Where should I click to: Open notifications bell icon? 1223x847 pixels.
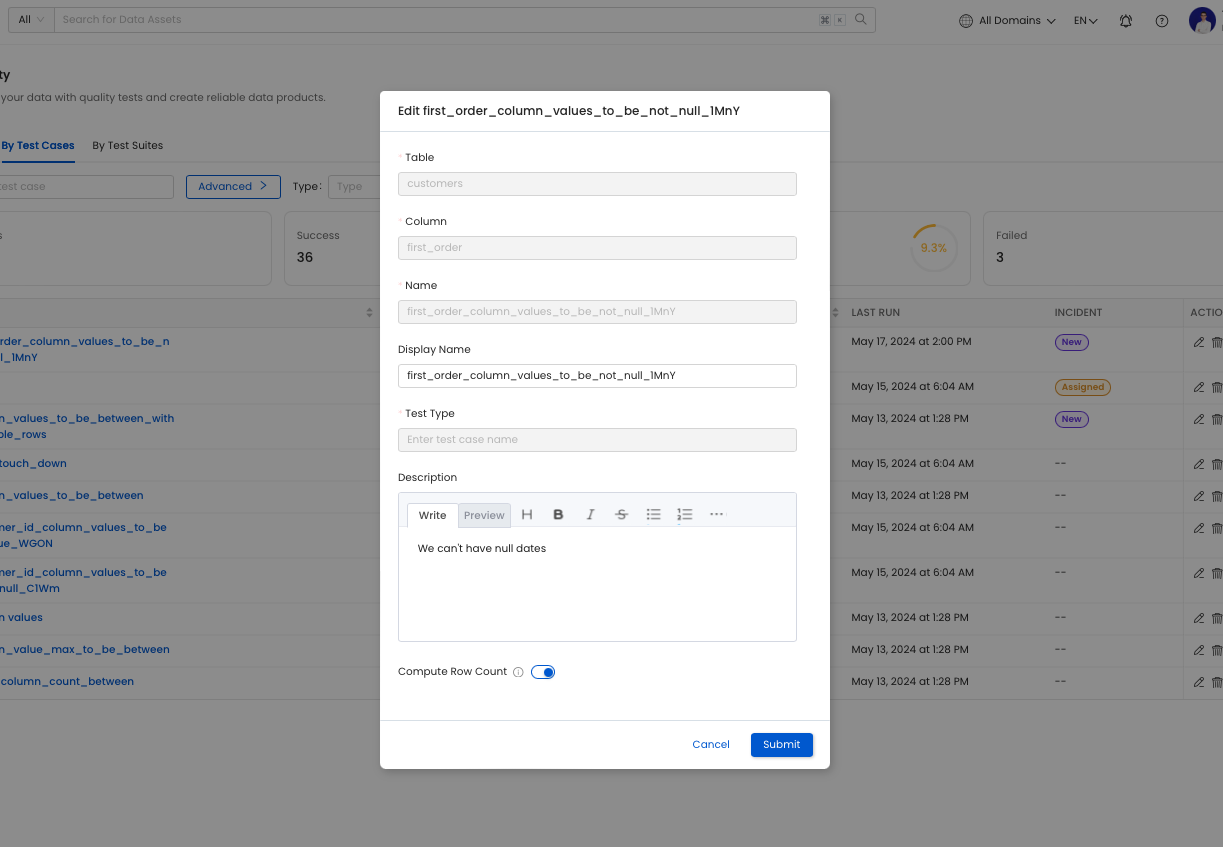(1126, 21)
